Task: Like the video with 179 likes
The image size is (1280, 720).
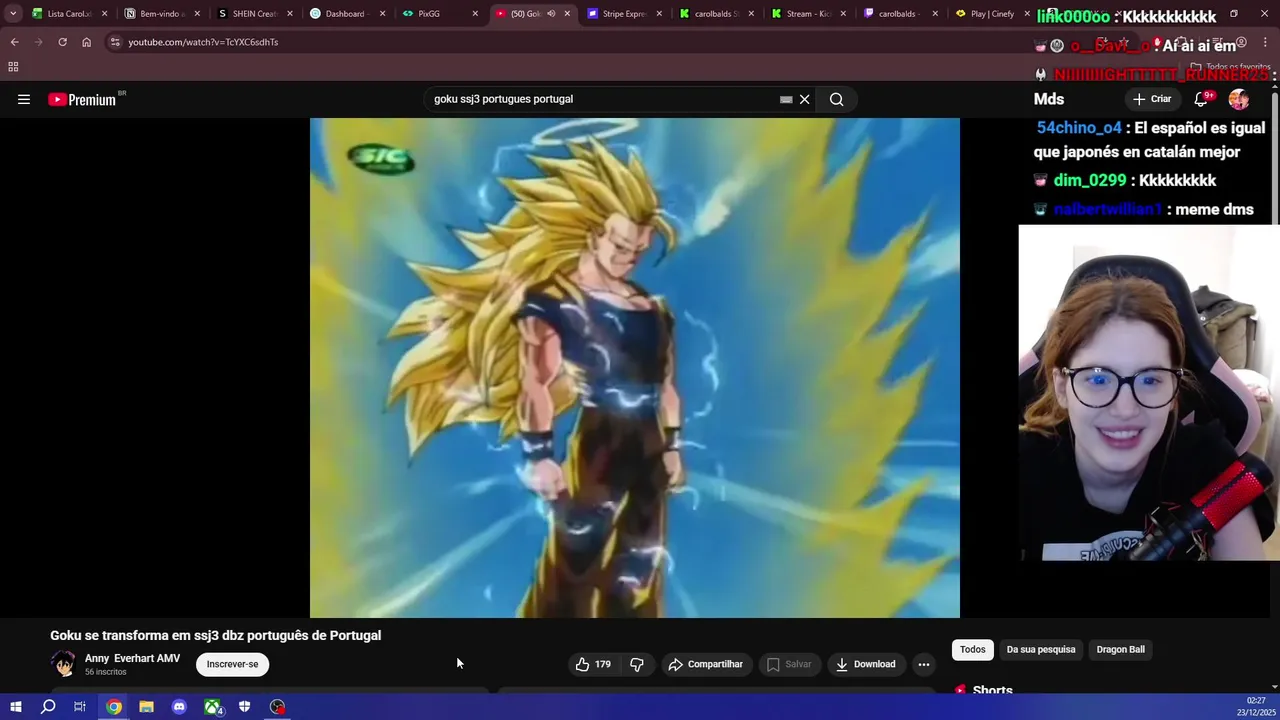Action: 592,664
